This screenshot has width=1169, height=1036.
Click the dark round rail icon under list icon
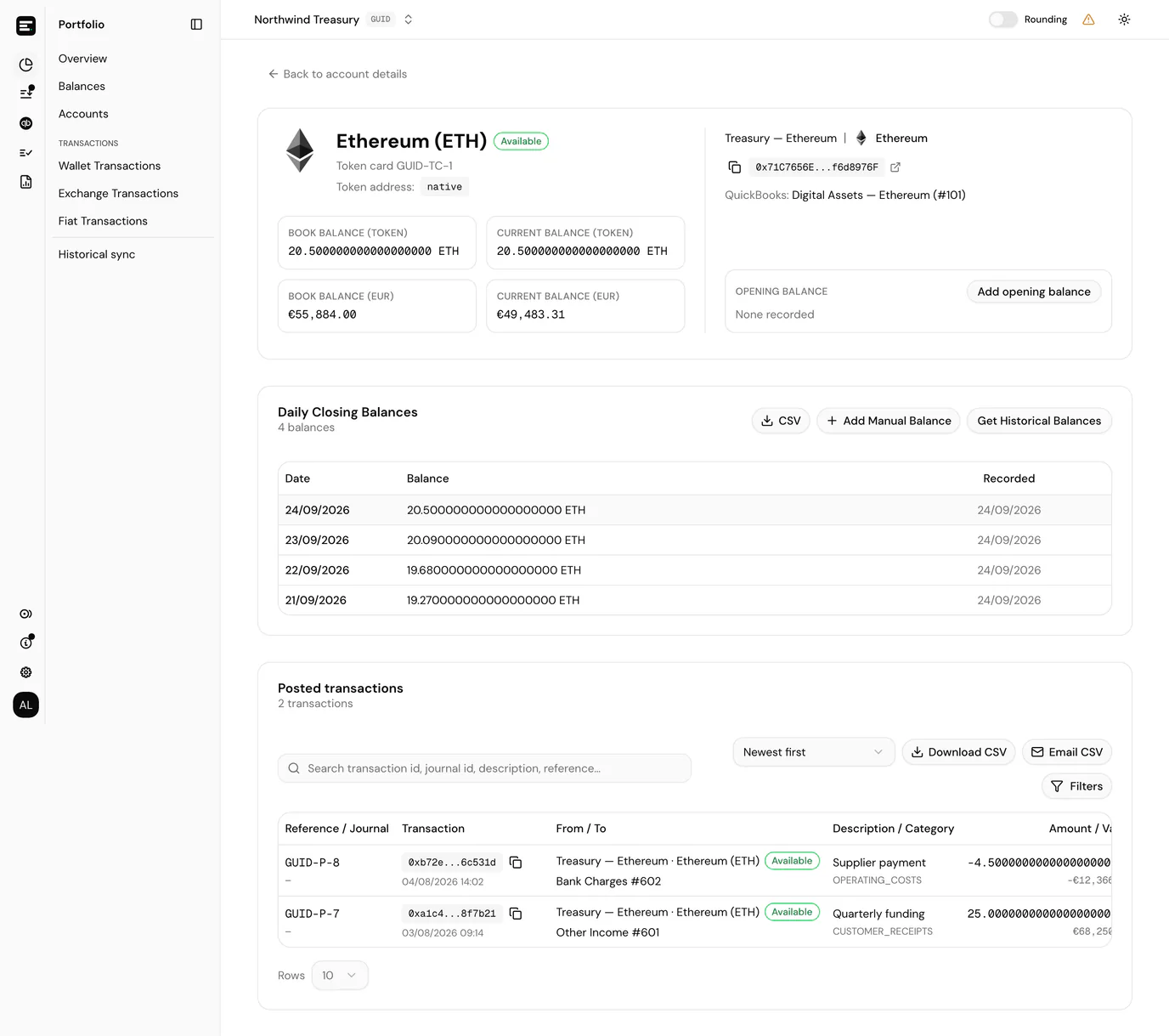click(26, 123)
